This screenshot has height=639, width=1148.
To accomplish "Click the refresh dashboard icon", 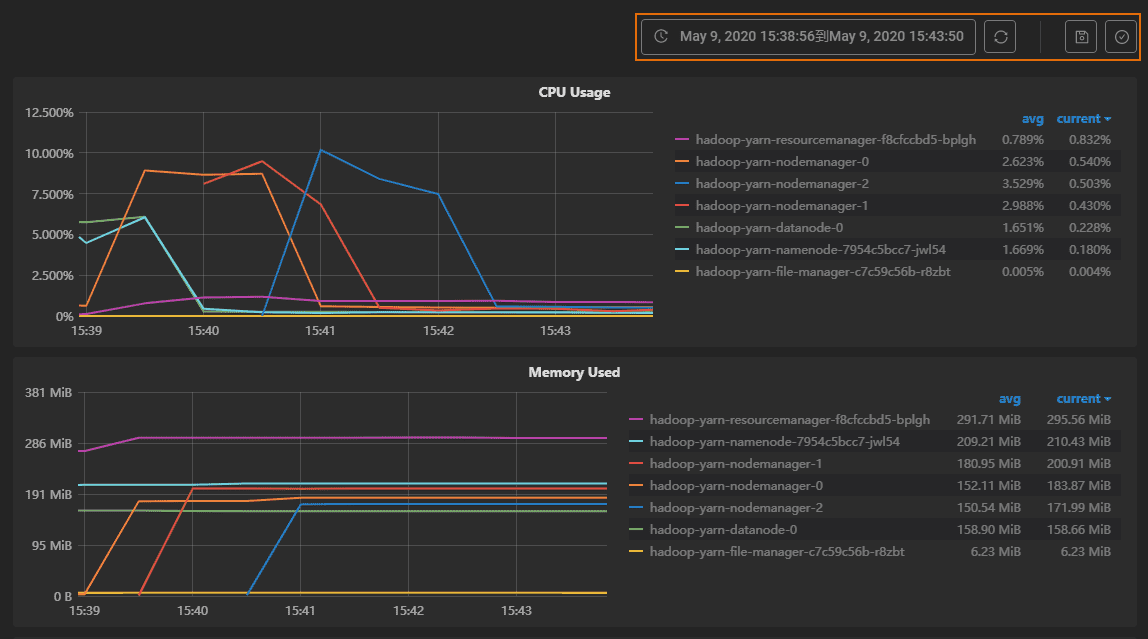I will [x=1000, y=37].
